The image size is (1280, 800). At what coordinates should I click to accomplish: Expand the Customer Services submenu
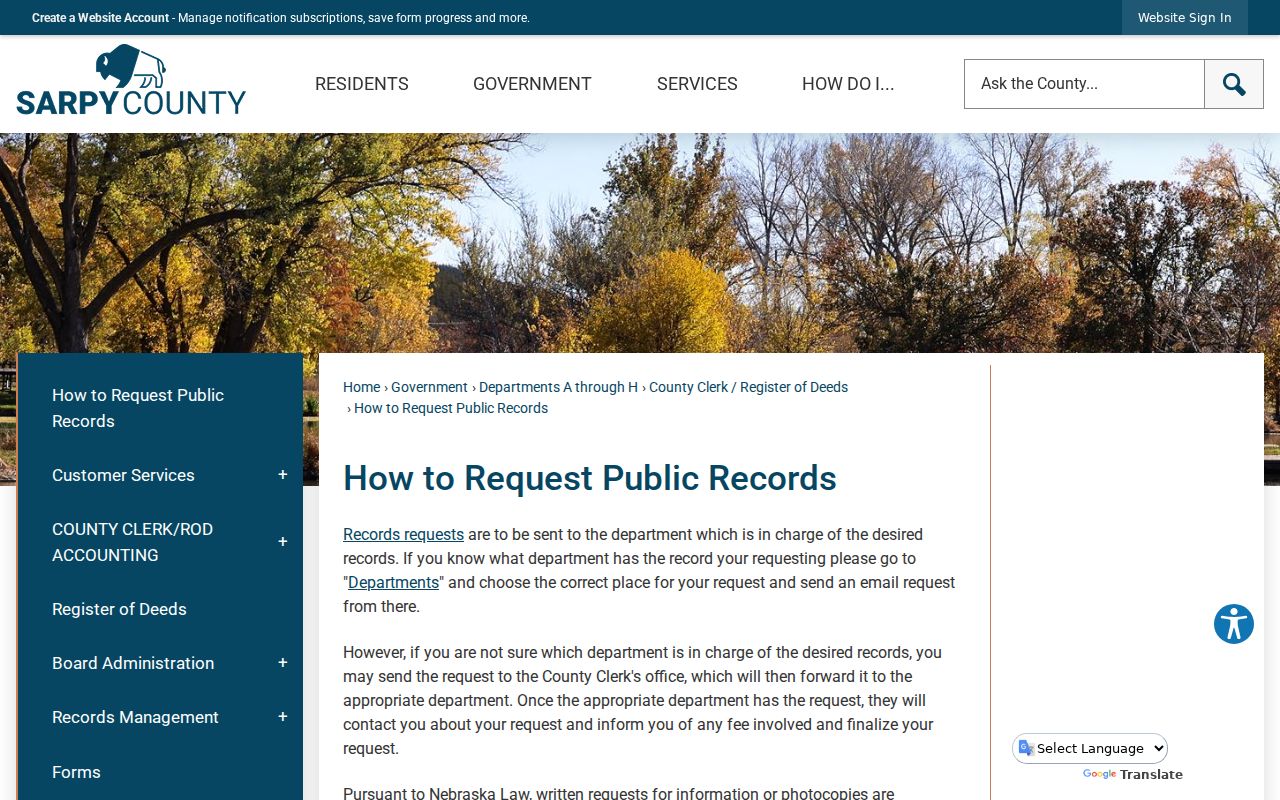(283, 475)
